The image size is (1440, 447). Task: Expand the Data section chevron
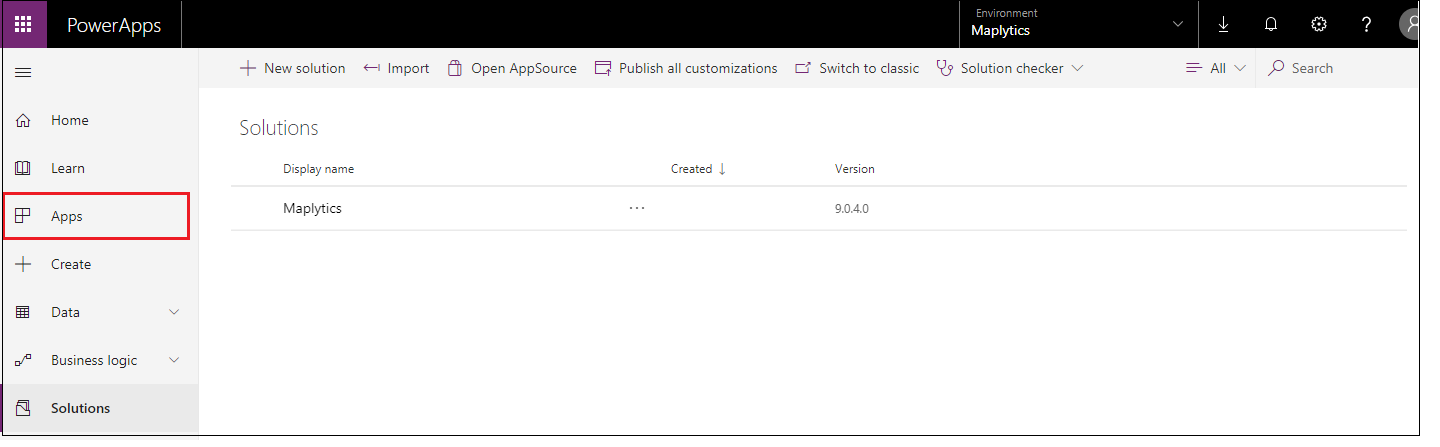(x=174, y=312)
